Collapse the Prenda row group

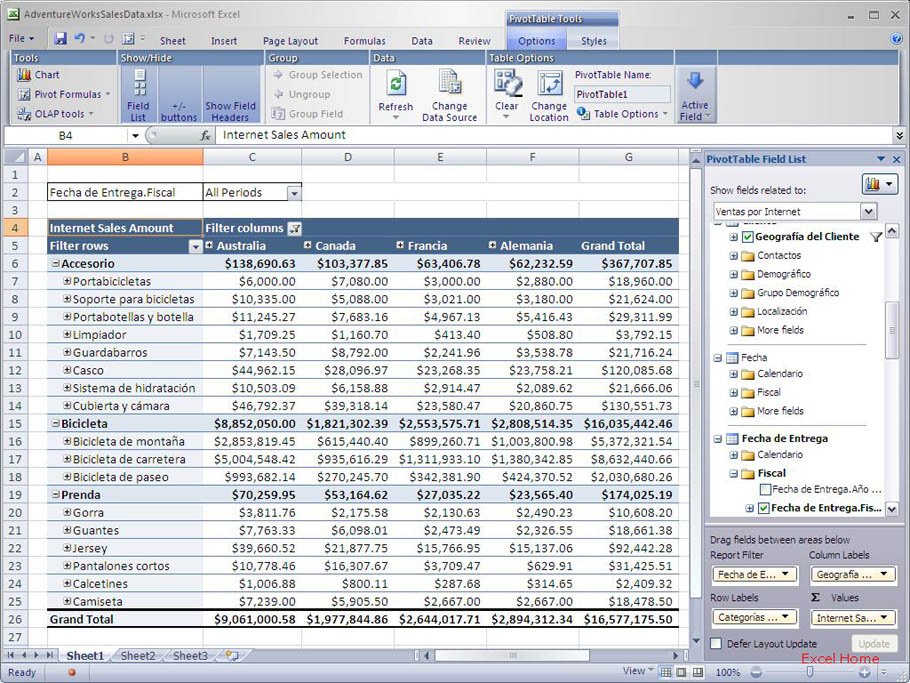[56, 495]
